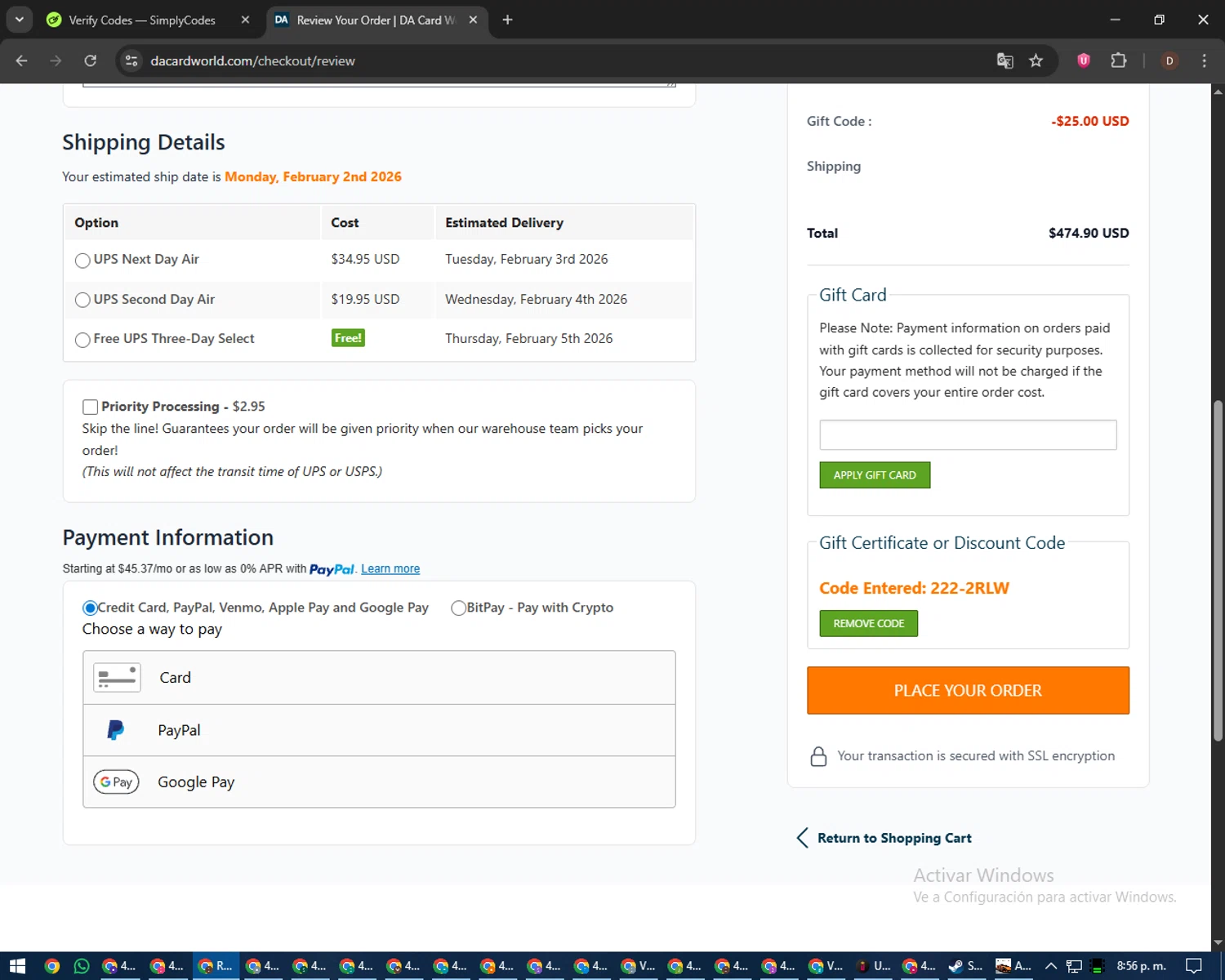Viewport: 1225px width, 980px height.
Task: Open a new browser tab
Action: 507,20
